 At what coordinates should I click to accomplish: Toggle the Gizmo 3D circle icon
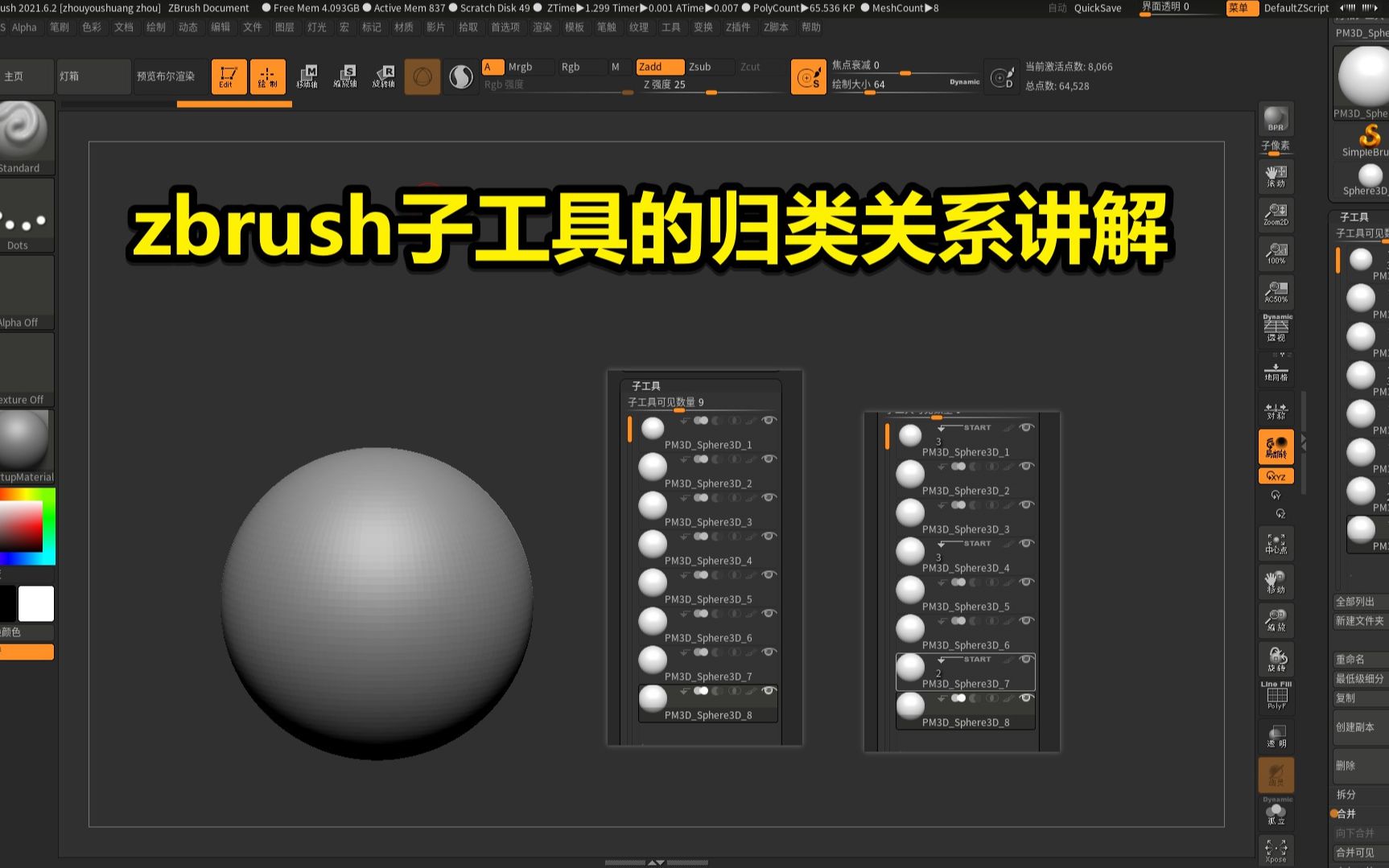click(422, 76)
